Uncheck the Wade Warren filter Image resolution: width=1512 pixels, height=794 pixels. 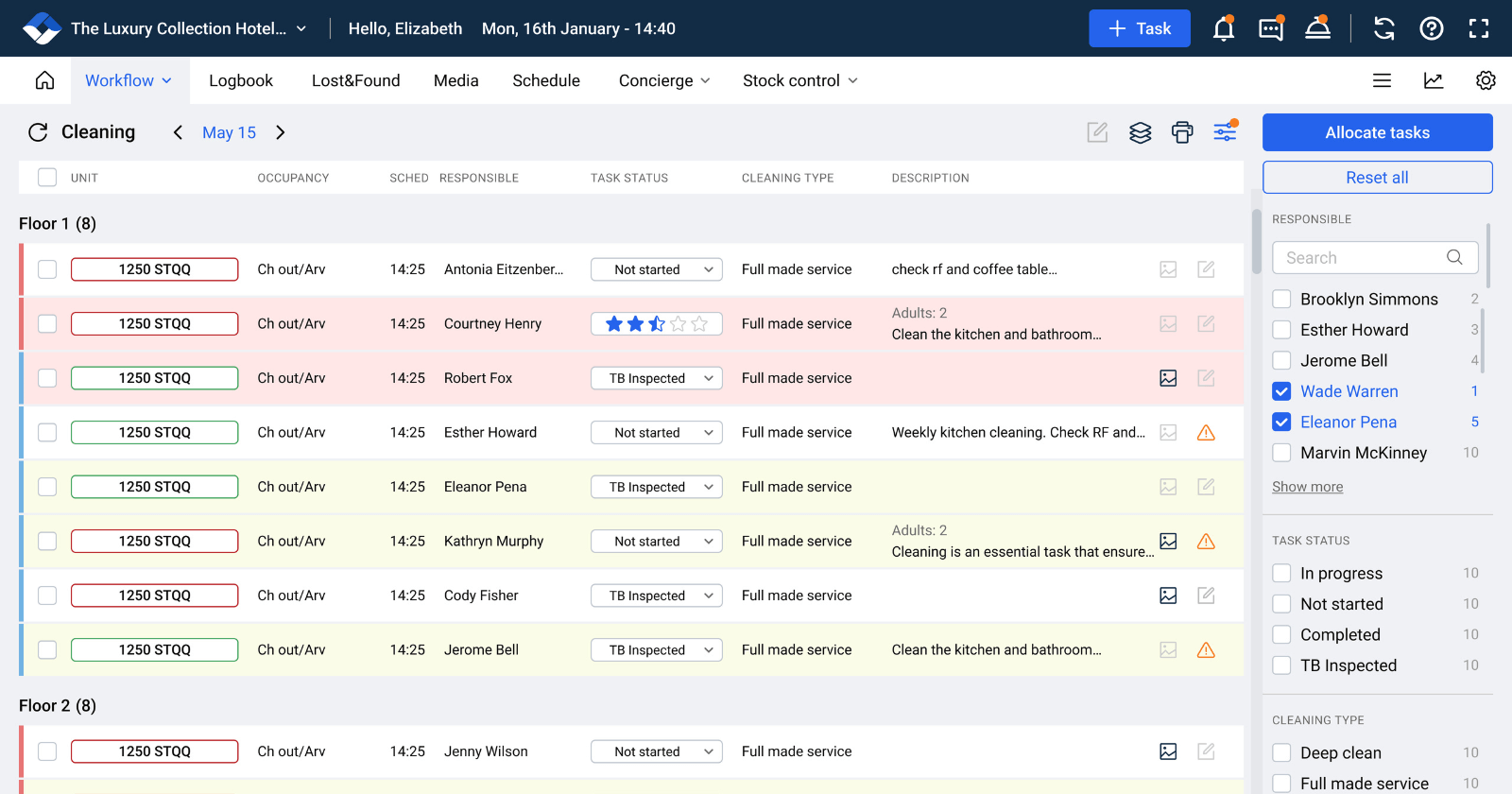[1281, 391]
